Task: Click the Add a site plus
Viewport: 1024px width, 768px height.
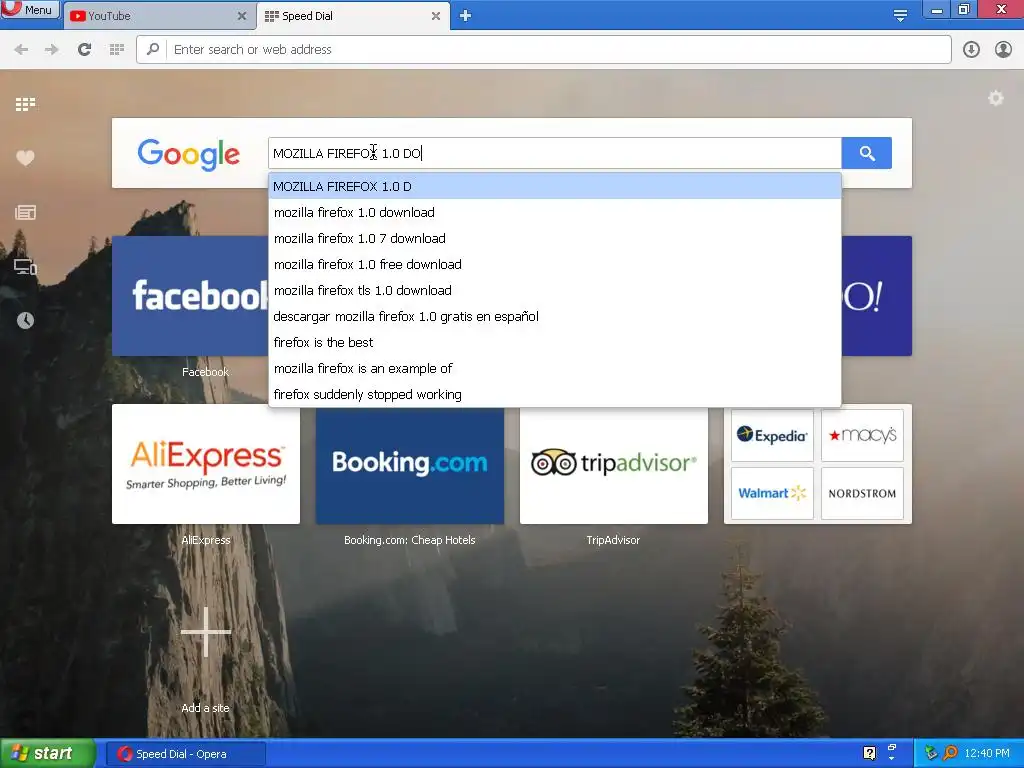Action: click(206, 632)
